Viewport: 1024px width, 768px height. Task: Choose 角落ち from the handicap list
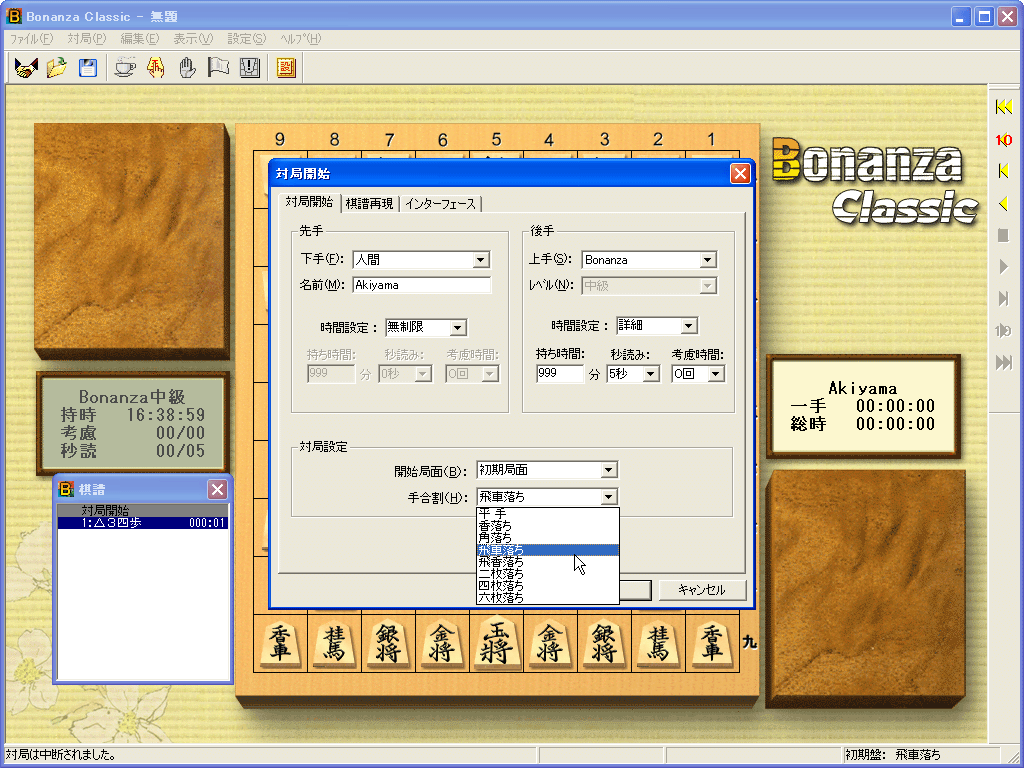pos(547,538)
